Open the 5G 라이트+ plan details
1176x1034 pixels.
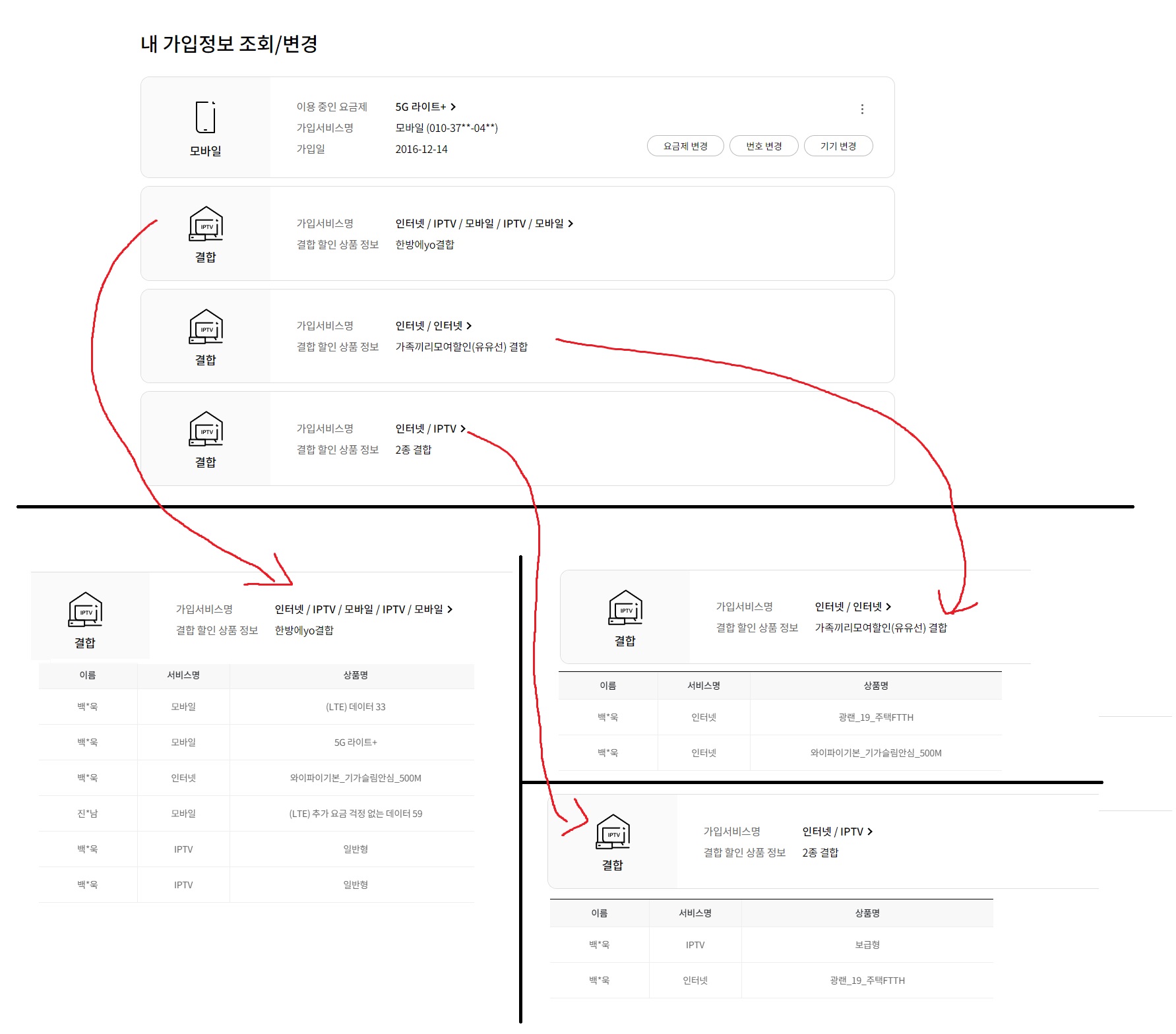425,107
